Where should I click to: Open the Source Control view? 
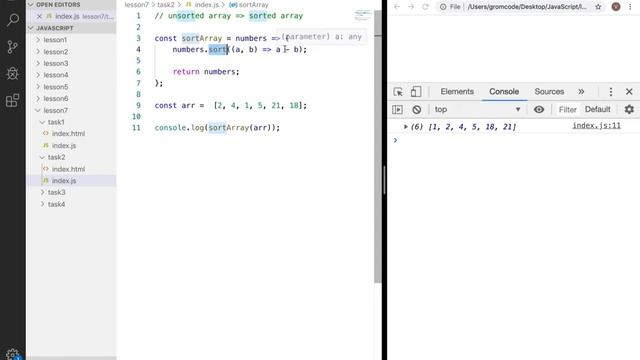coord(13,47)
